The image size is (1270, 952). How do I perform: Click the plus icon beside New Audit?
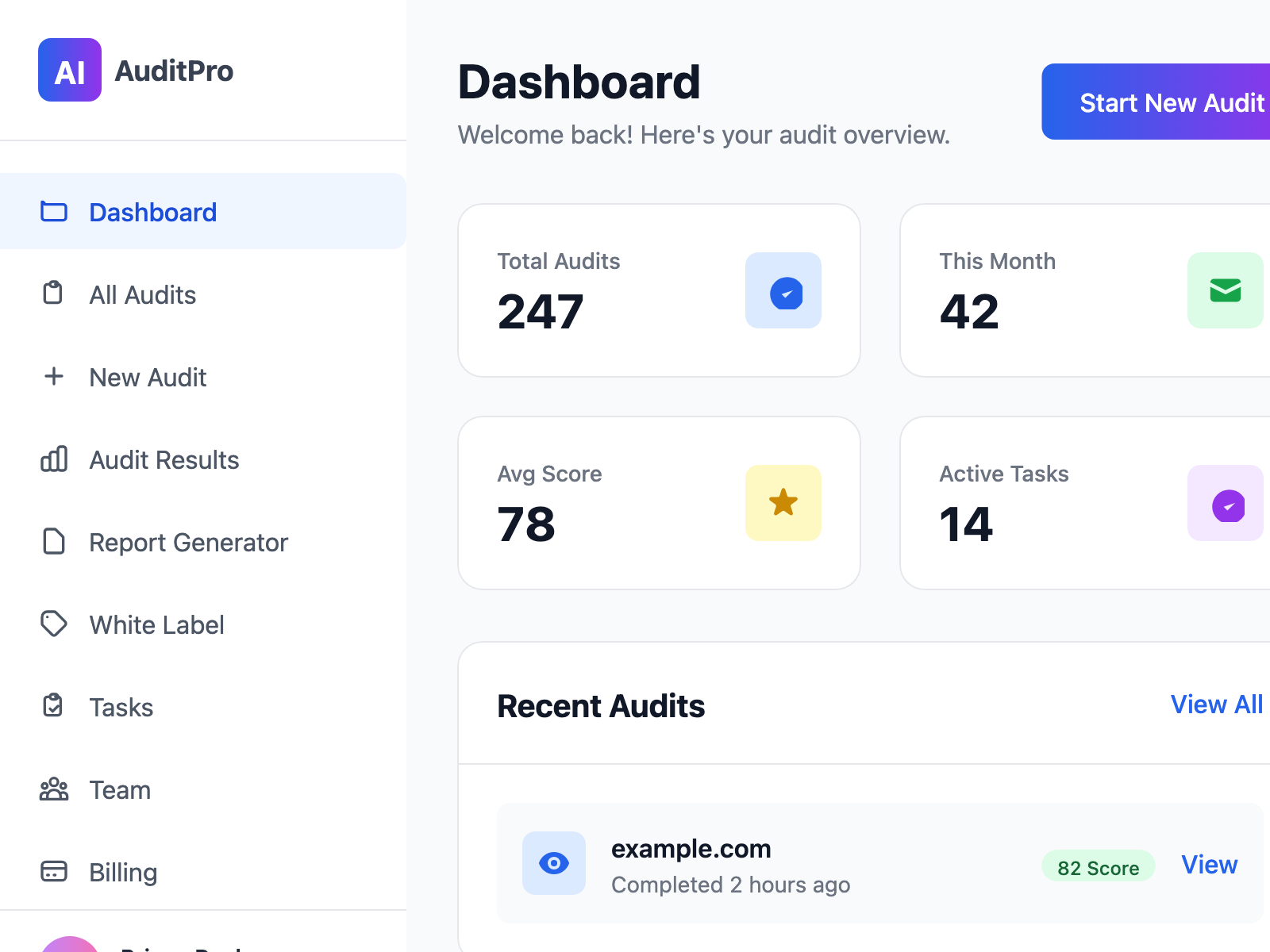click(54, 376)
